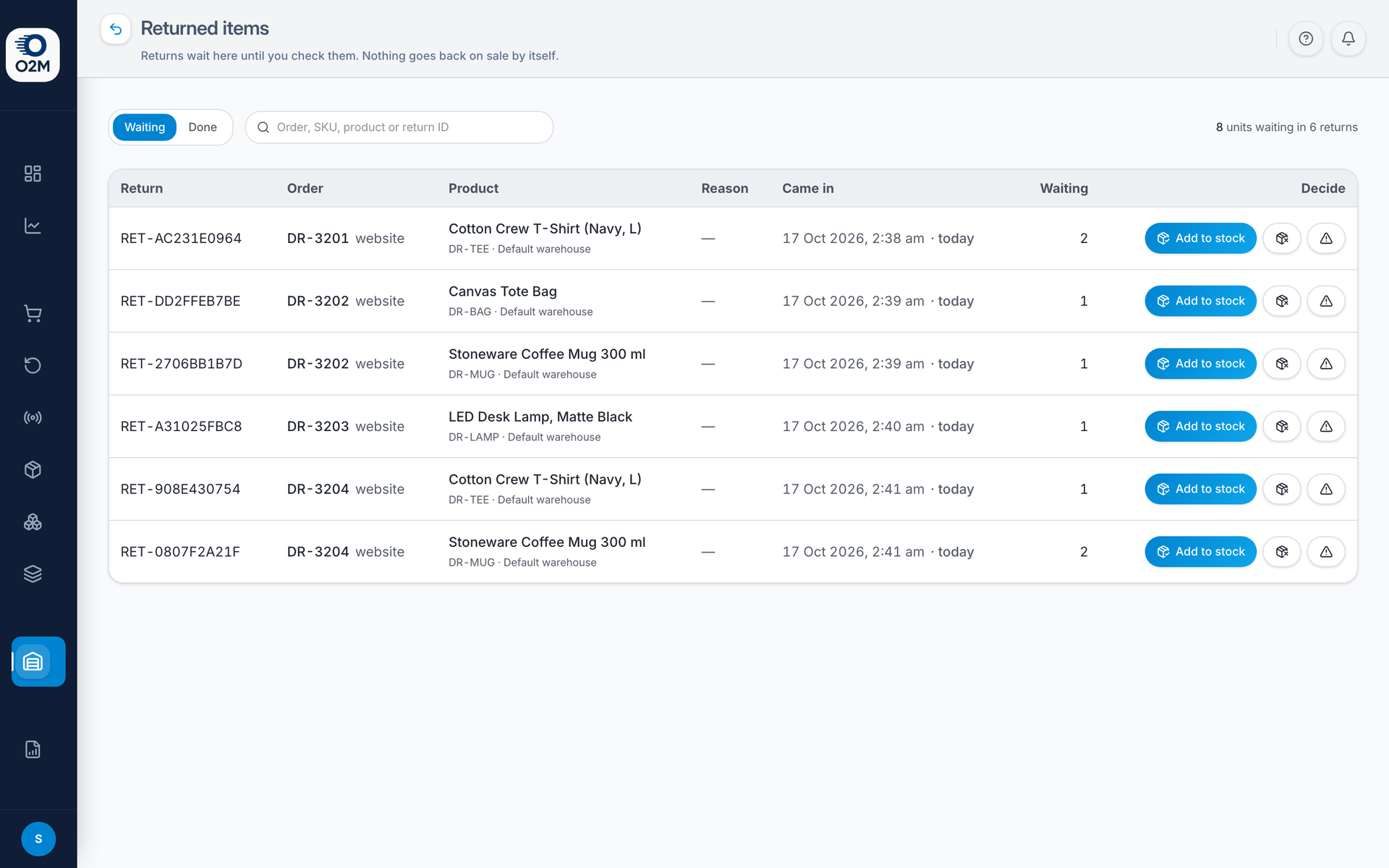Click the box icon for RET-A31025FBC8

(1282, 427)
